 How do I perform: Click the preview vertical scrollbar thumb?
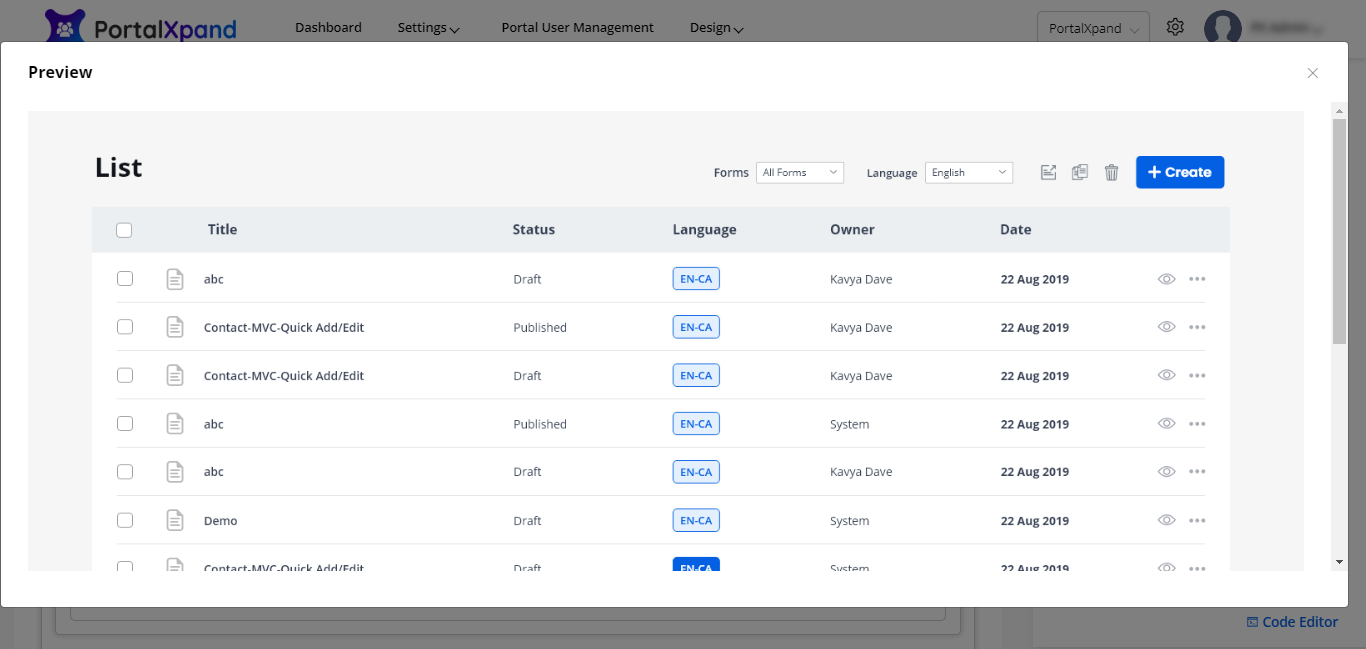click(1339, 230)
